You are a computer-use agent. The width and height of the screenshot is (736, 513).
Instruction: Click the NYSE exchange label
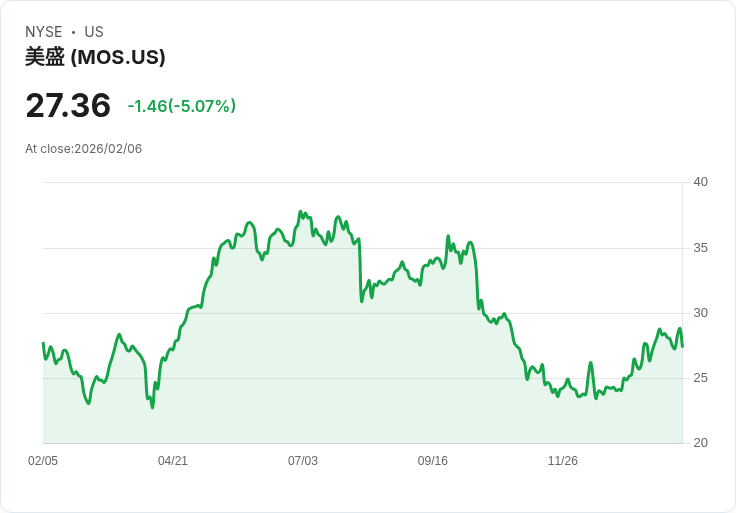[x=43, y=32]
